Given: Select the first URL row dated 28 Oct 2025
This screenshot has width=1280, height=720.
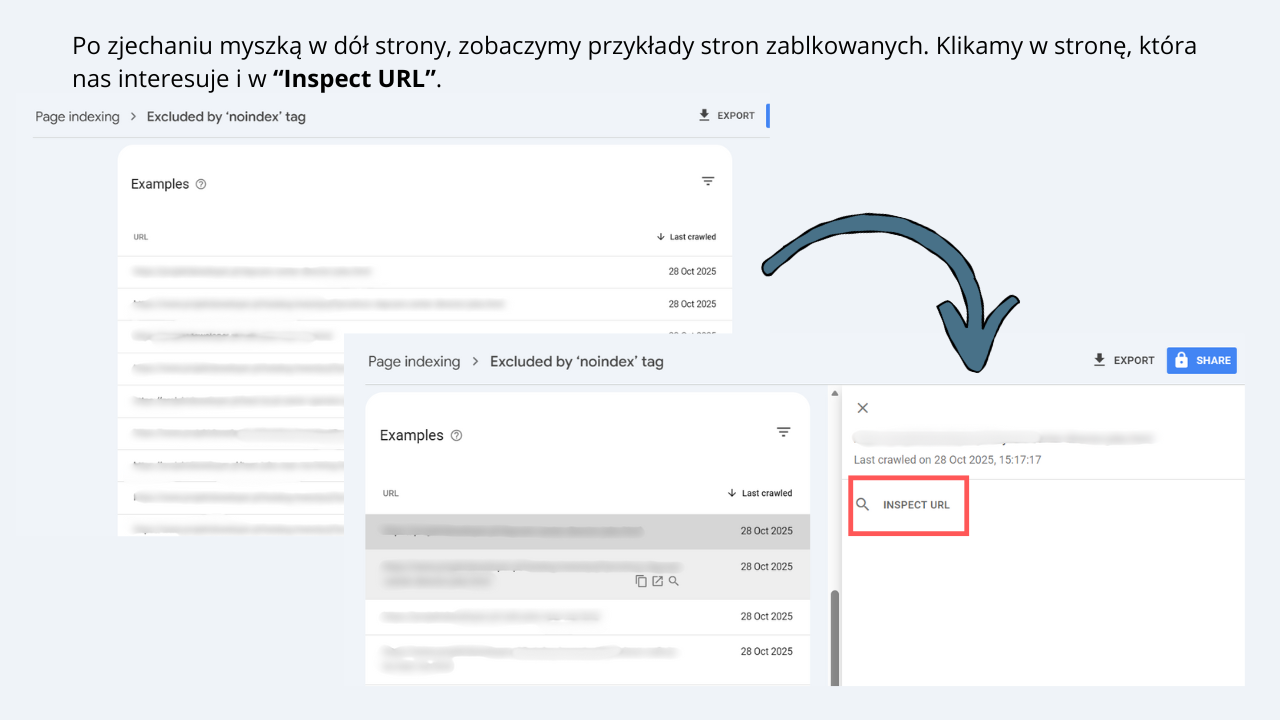Looking at the screenshot, I should [550, 531].
